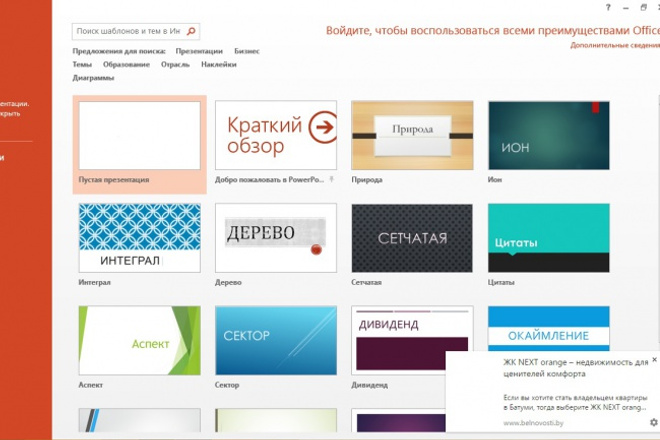Select the Окаймление theme thumbnail
Screen dimensions: 660x440
[548, 328]
